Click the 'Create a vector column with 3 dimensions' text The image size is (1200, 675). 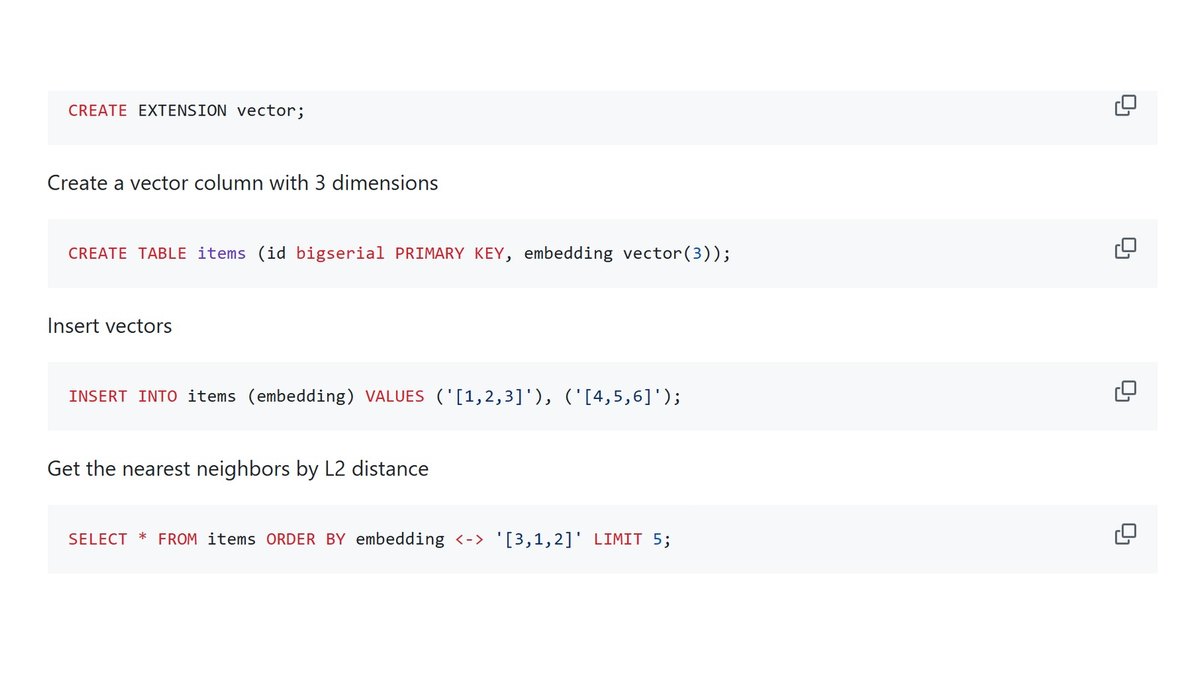[243, 183]
